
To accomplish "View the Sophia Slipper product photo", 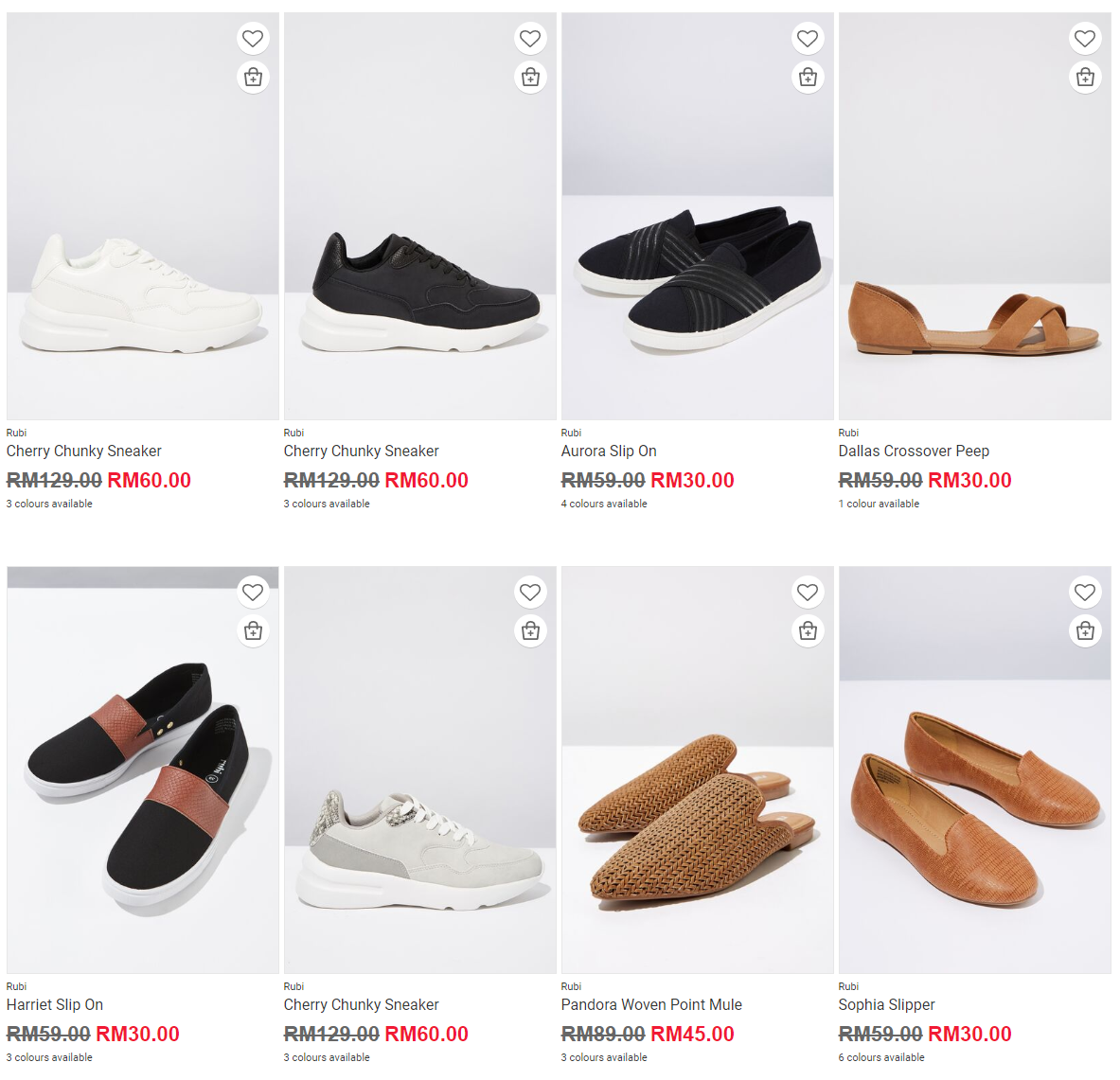I will 974,805.
